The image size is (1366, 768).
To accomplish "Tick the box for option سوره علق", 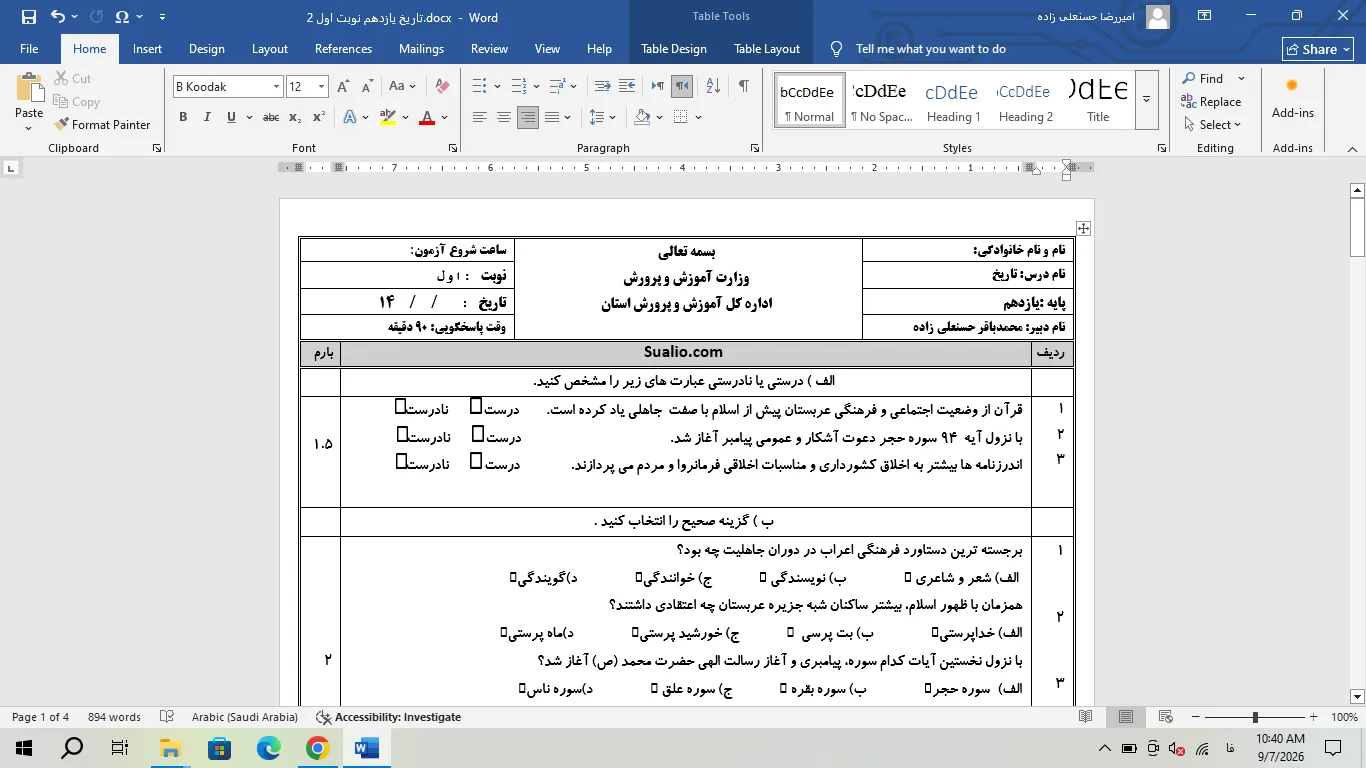I will (653, 688).
